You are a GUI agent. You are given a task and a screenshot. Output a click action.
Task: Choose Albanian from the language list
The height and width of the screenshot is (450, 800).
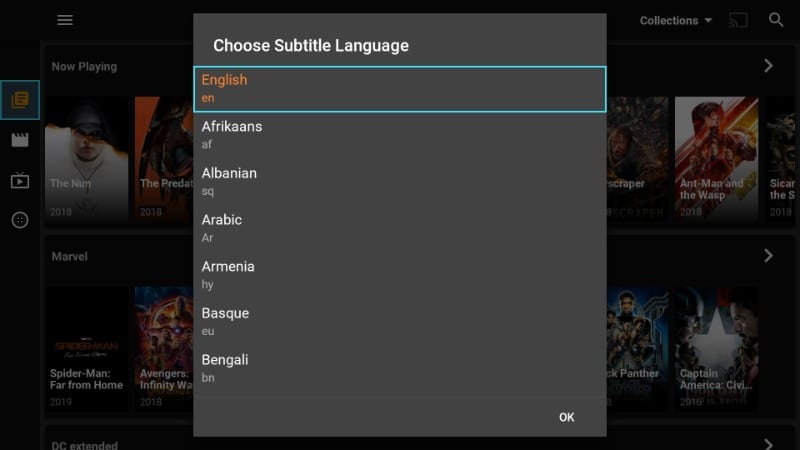click(400, 182)
